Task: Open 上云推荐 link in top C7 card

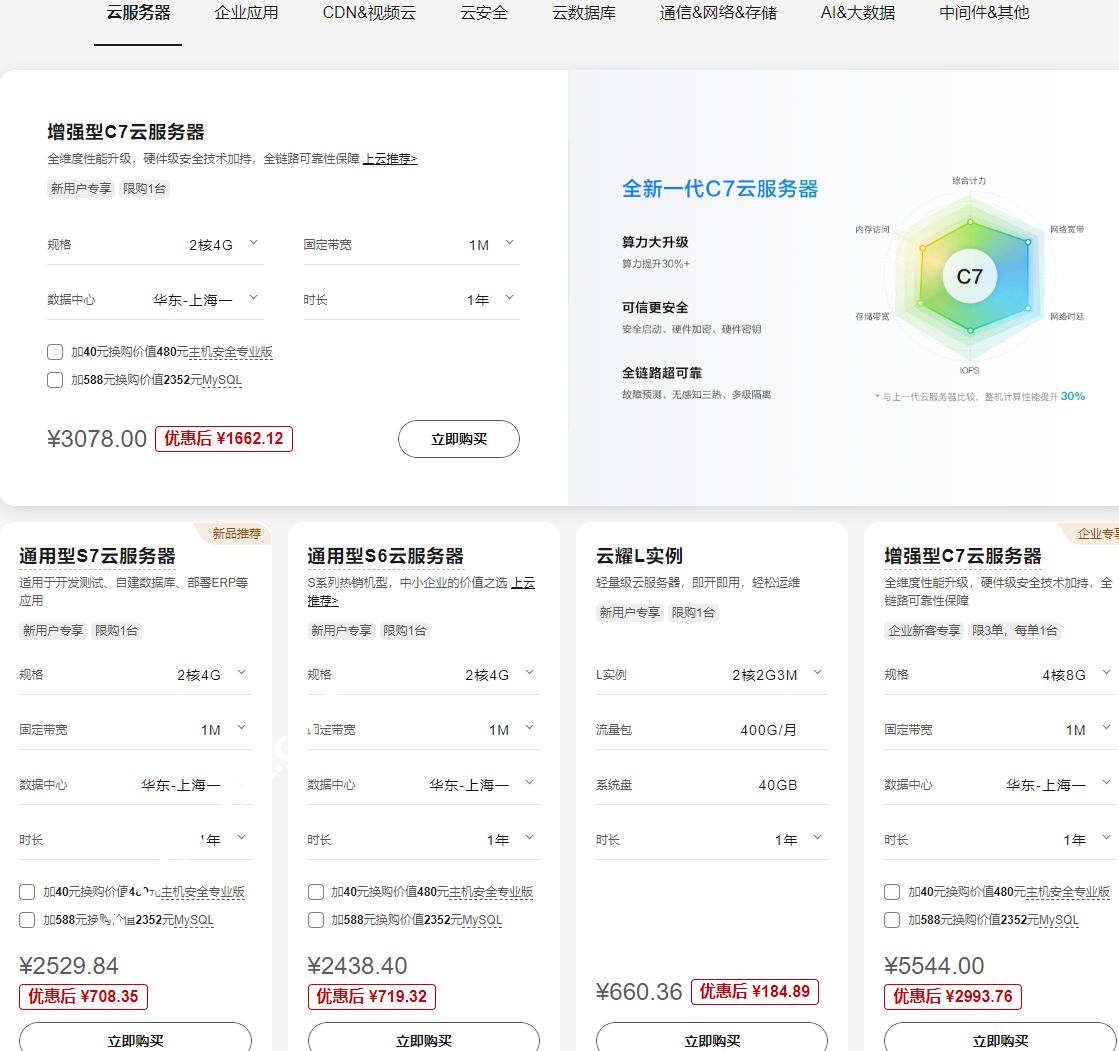Action: tap(389, 159)
